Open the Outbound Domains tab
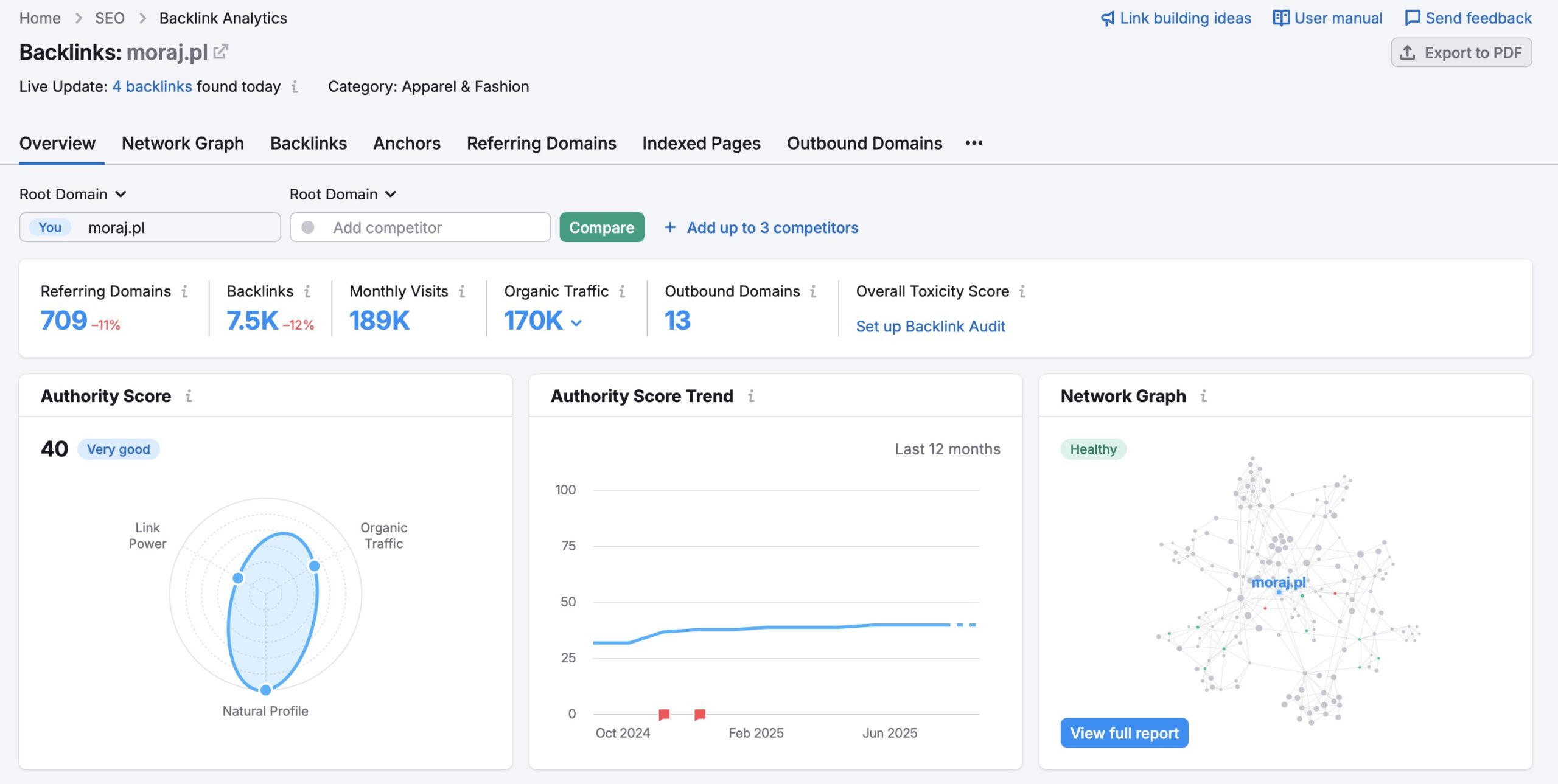 [x=864, y=143]
